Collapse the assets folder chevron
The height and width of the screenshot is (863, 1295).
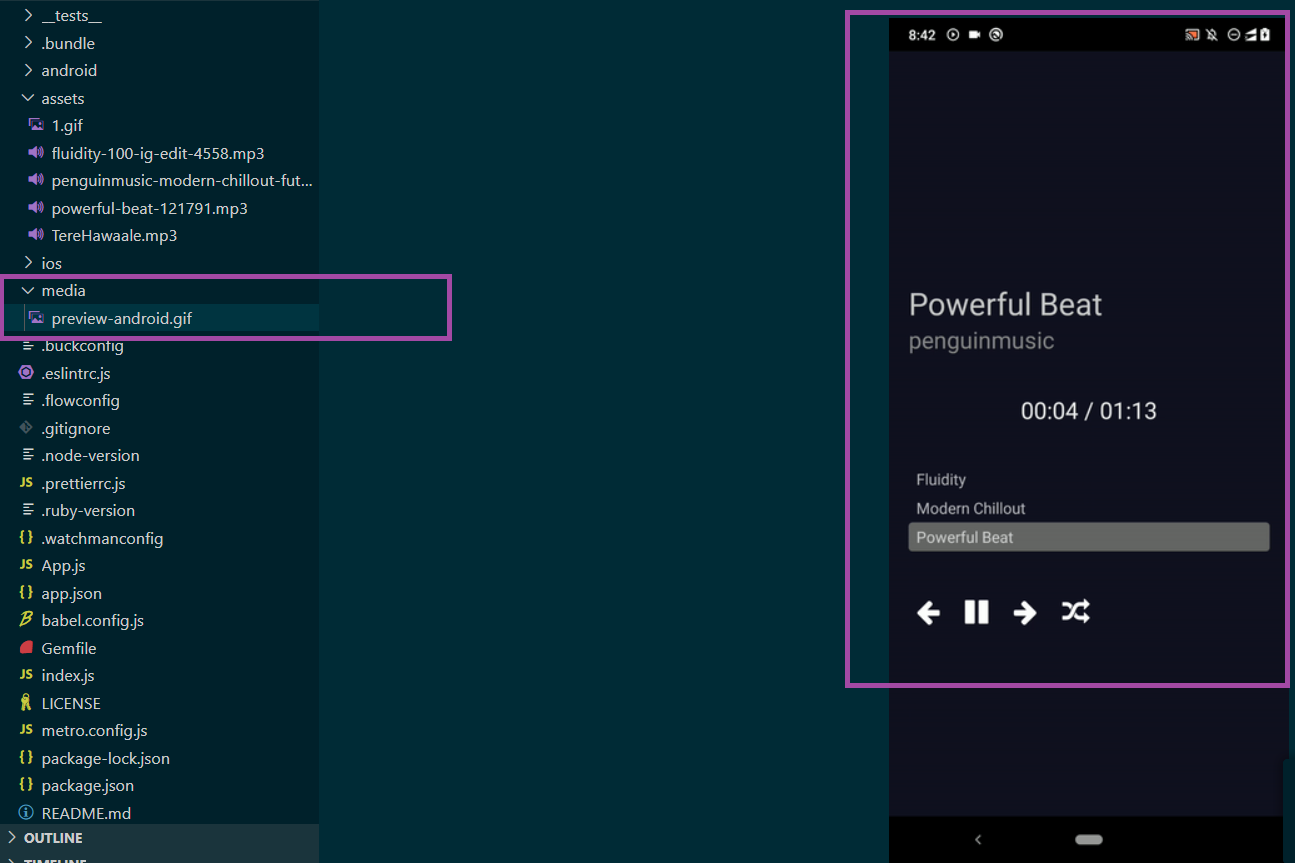28,98
